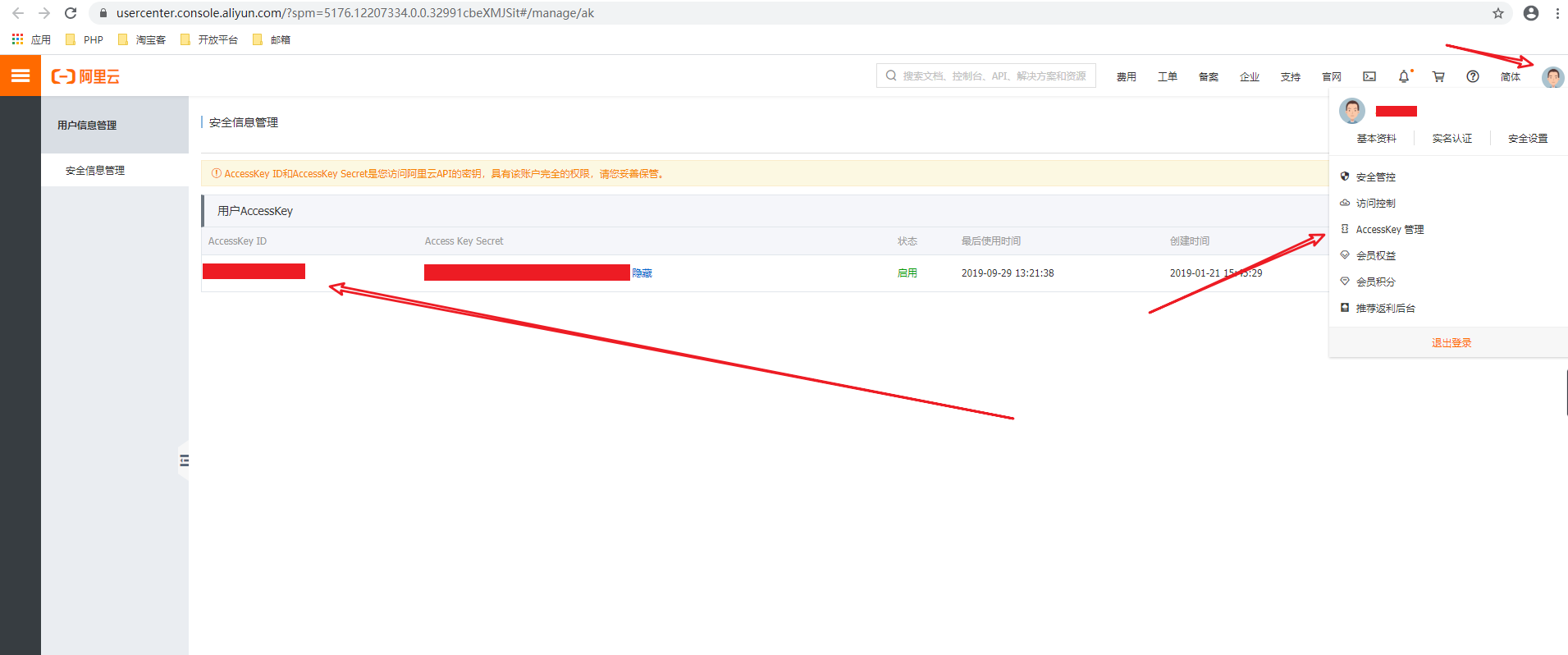1568x655 pixels.
Task: Open the 应用 apps shortcut
Action: (x=31, y=39)
